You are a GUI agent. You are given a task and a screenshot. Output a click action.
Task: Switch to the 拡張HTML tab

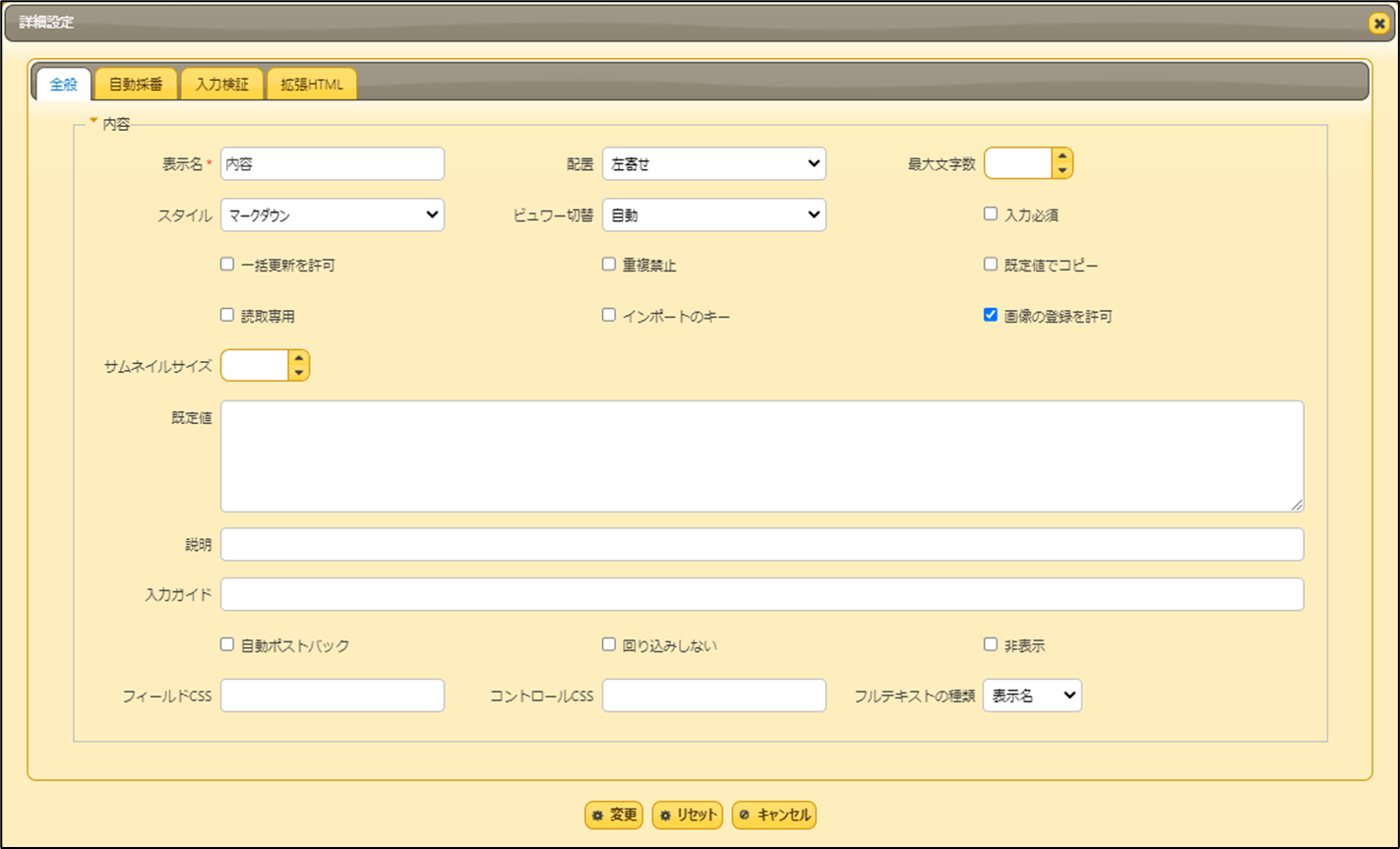[312, 85]
